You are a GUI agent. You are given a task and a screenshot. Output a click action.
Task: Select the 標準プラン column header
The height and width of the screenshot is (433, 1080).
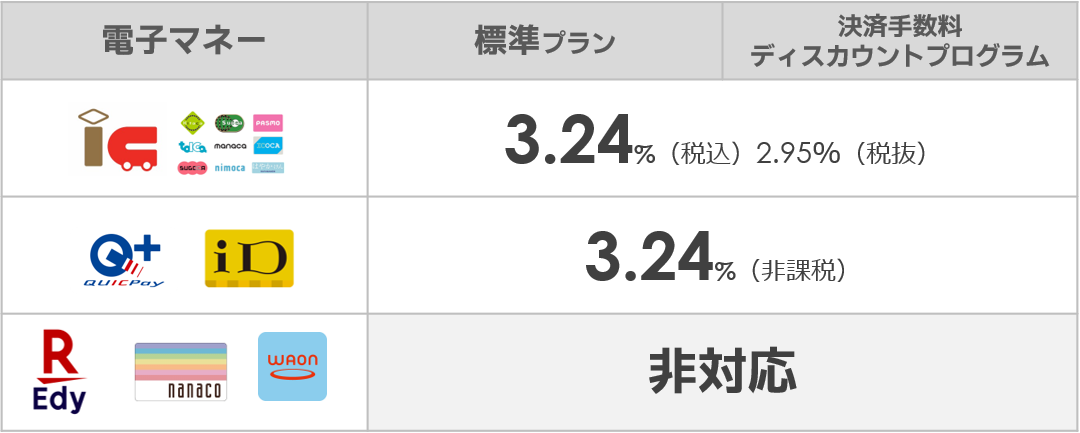click(545, 41)
